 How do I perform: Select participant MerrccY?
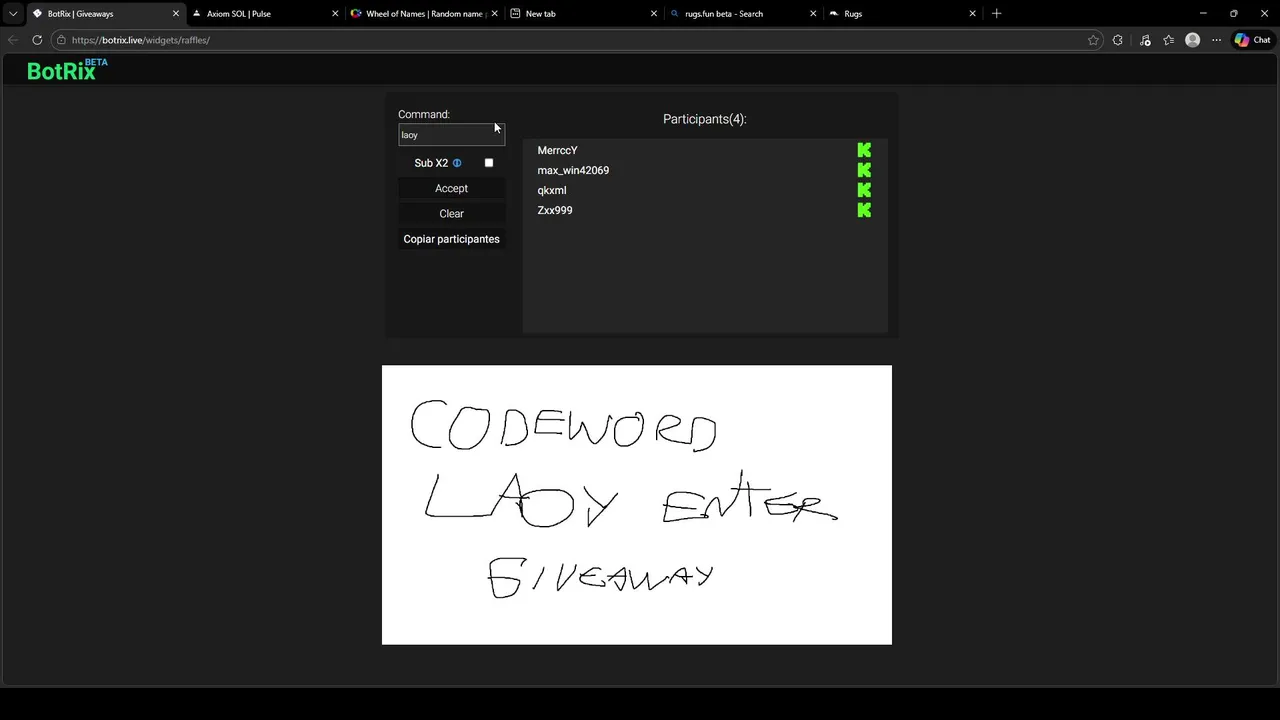[557, 150]
